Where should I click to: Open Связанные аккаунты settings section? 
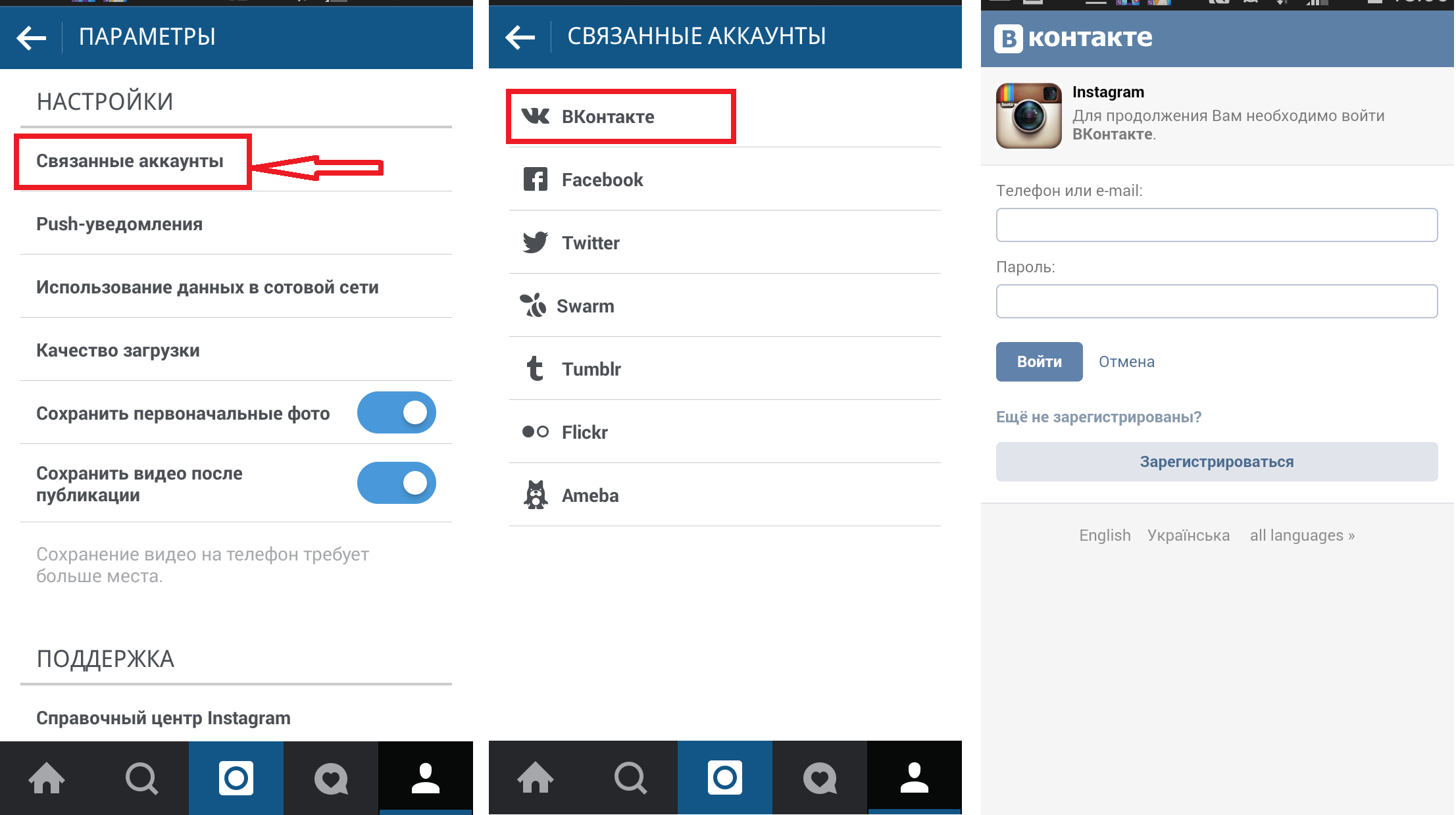coord(129,160)
